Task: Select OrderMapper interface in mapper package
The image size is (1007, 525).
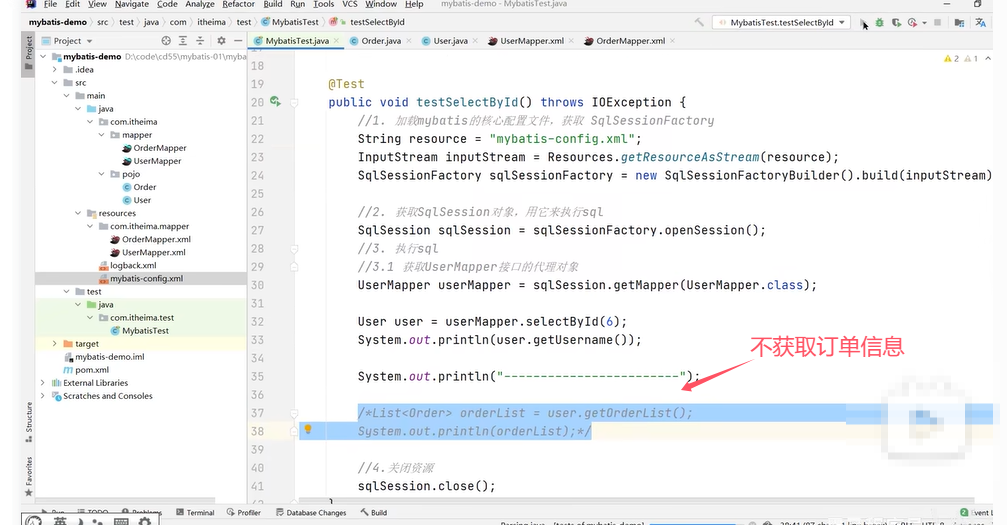Action: point(153,148)
